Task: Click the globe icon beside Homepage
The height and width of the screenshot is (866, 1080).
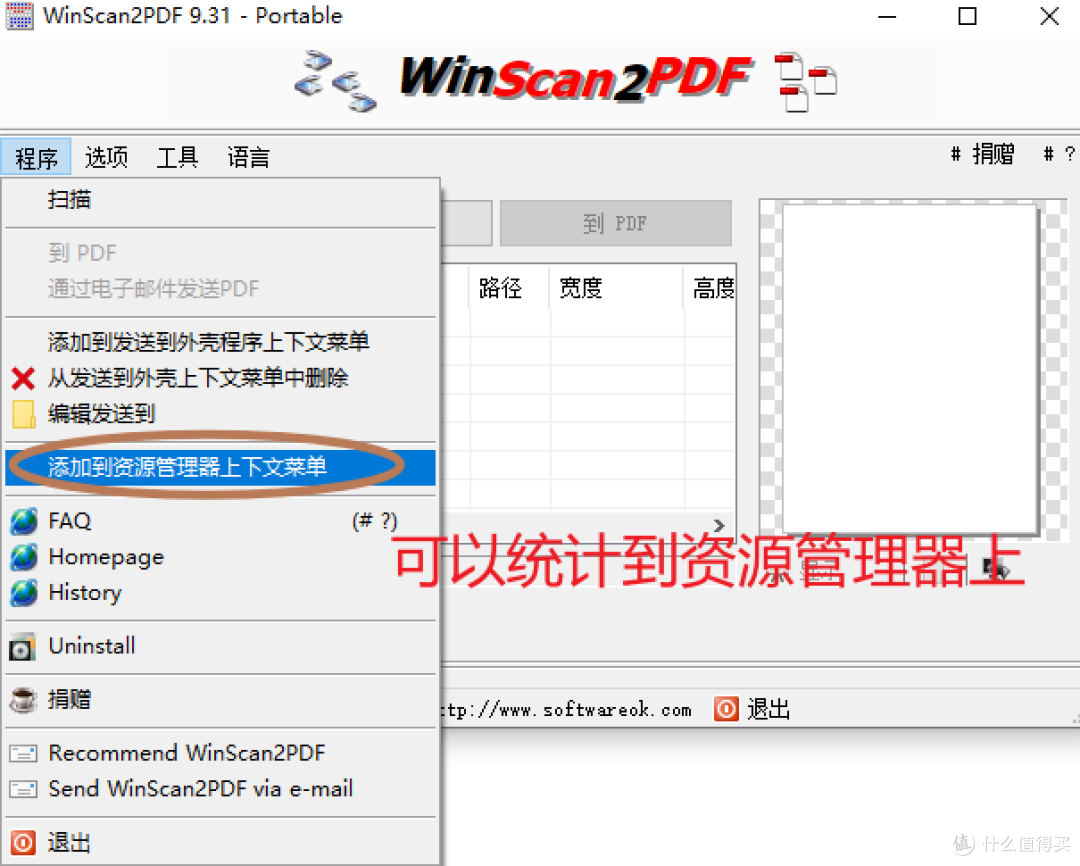Action: tap(24, 557)
